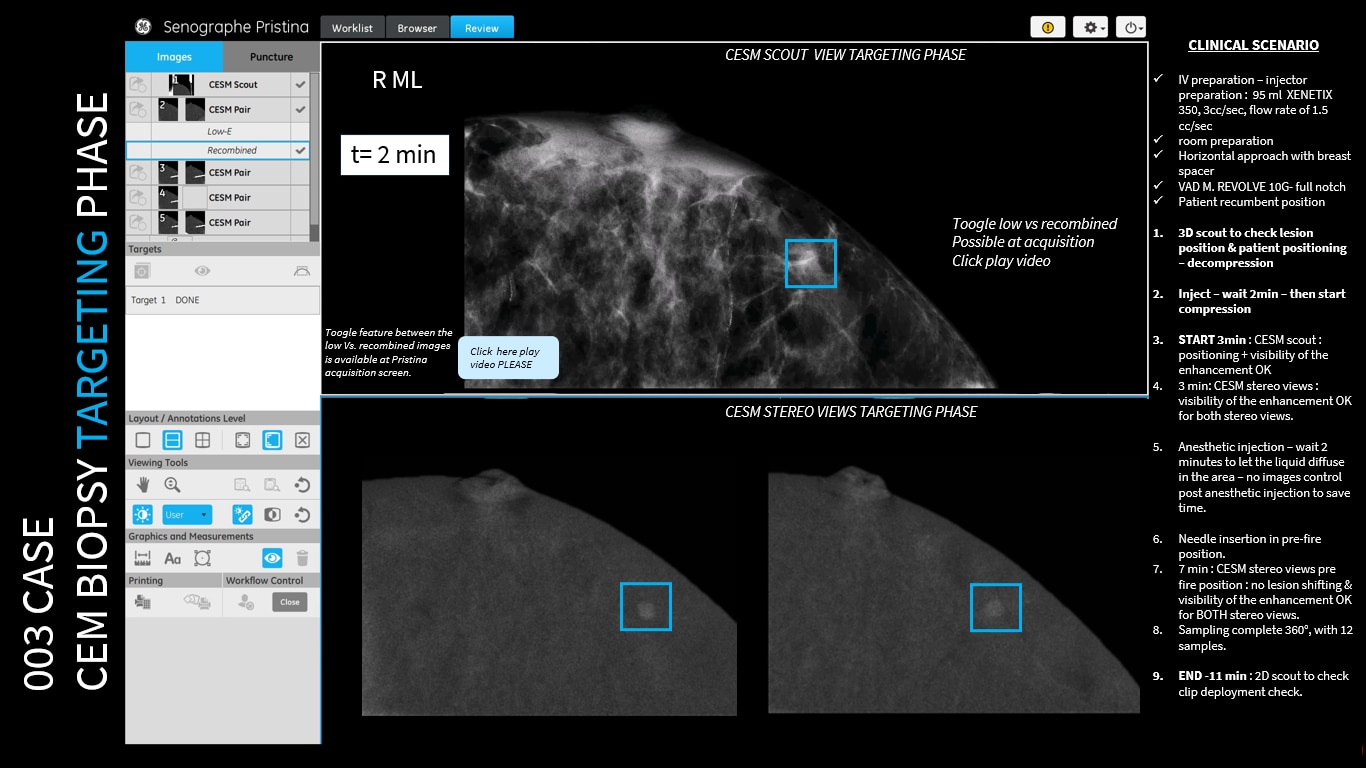Switch to the single image layout
The width and height of the screenshot is (1366, 768).
point(142,440)
